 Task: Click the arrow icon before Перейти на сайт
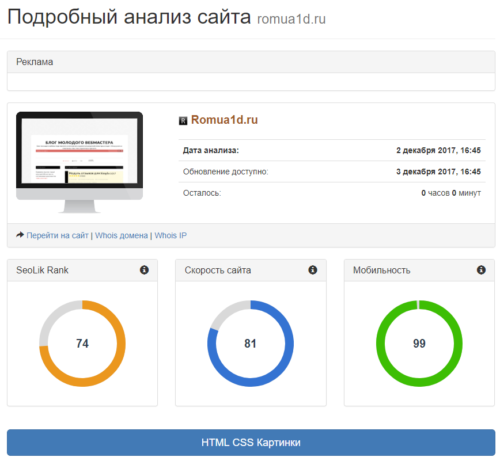20,235
